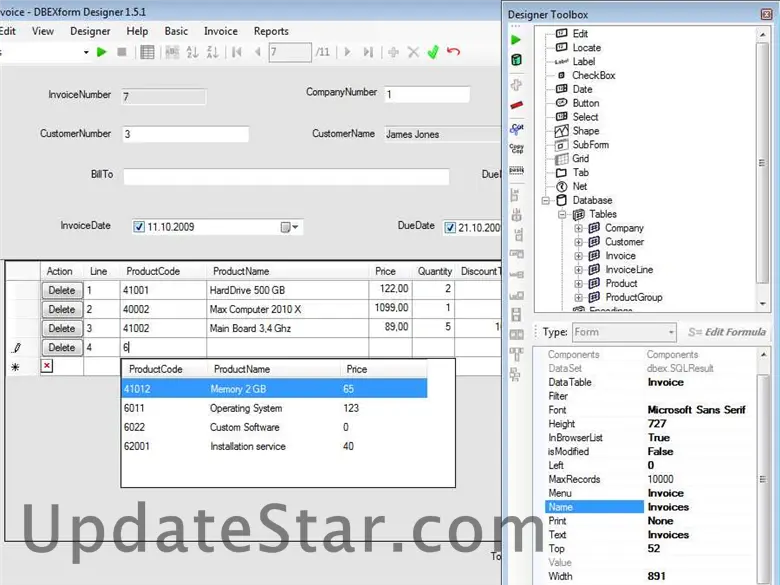Select Operating System row in product lookup
Screen dimensions: 780x585
click(x=274, y=408)
